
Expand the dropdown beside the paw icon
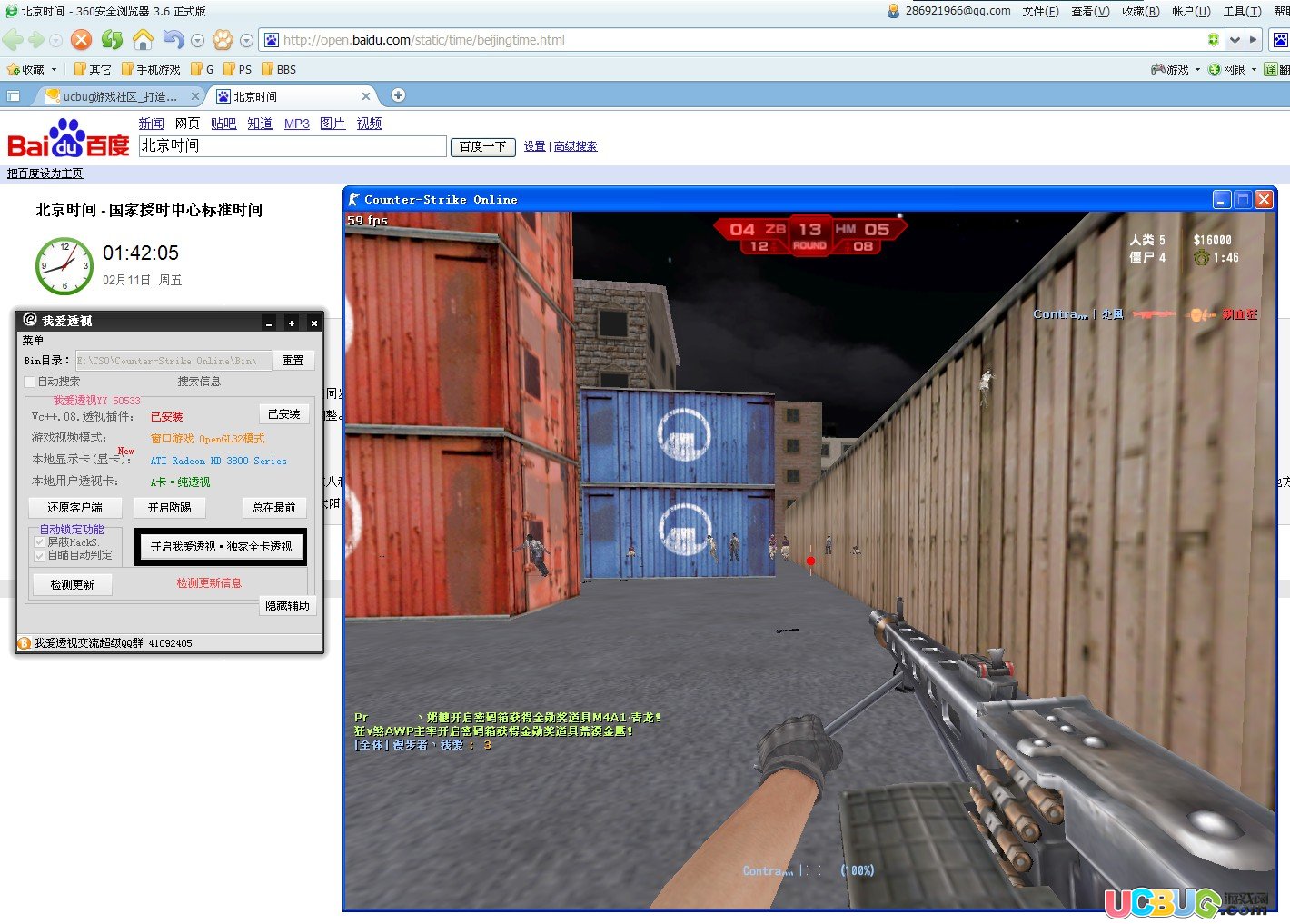pos(246,41)
